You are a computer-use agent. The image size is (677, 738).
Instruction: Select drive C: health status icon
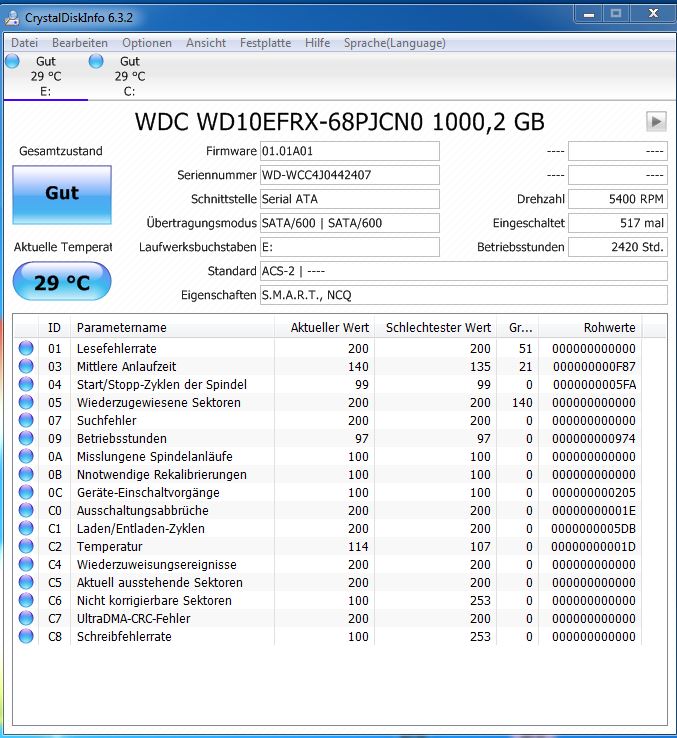pos(96,61)
